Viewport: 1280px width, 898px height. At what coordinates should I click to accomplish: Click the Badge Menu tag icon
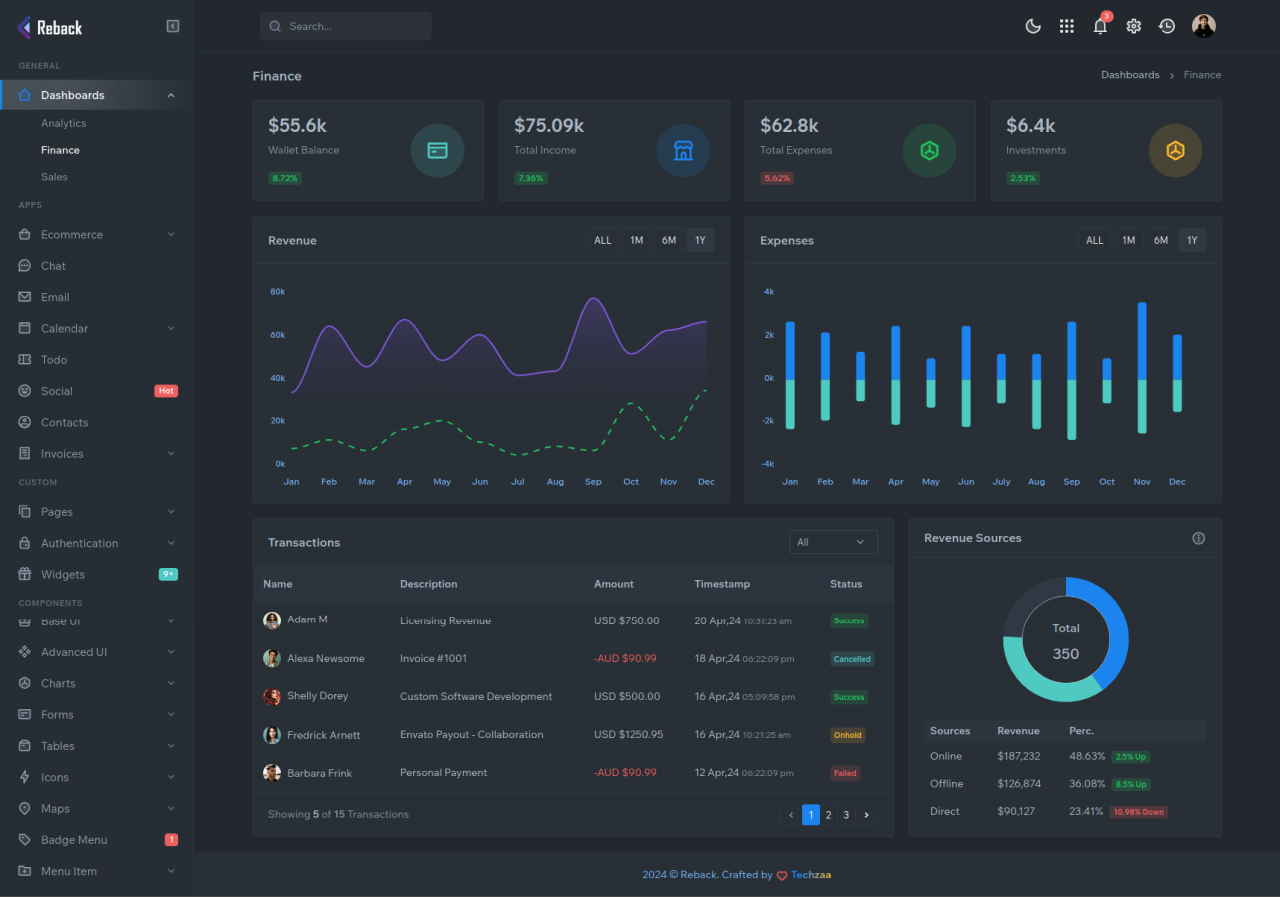click(25, 840)
